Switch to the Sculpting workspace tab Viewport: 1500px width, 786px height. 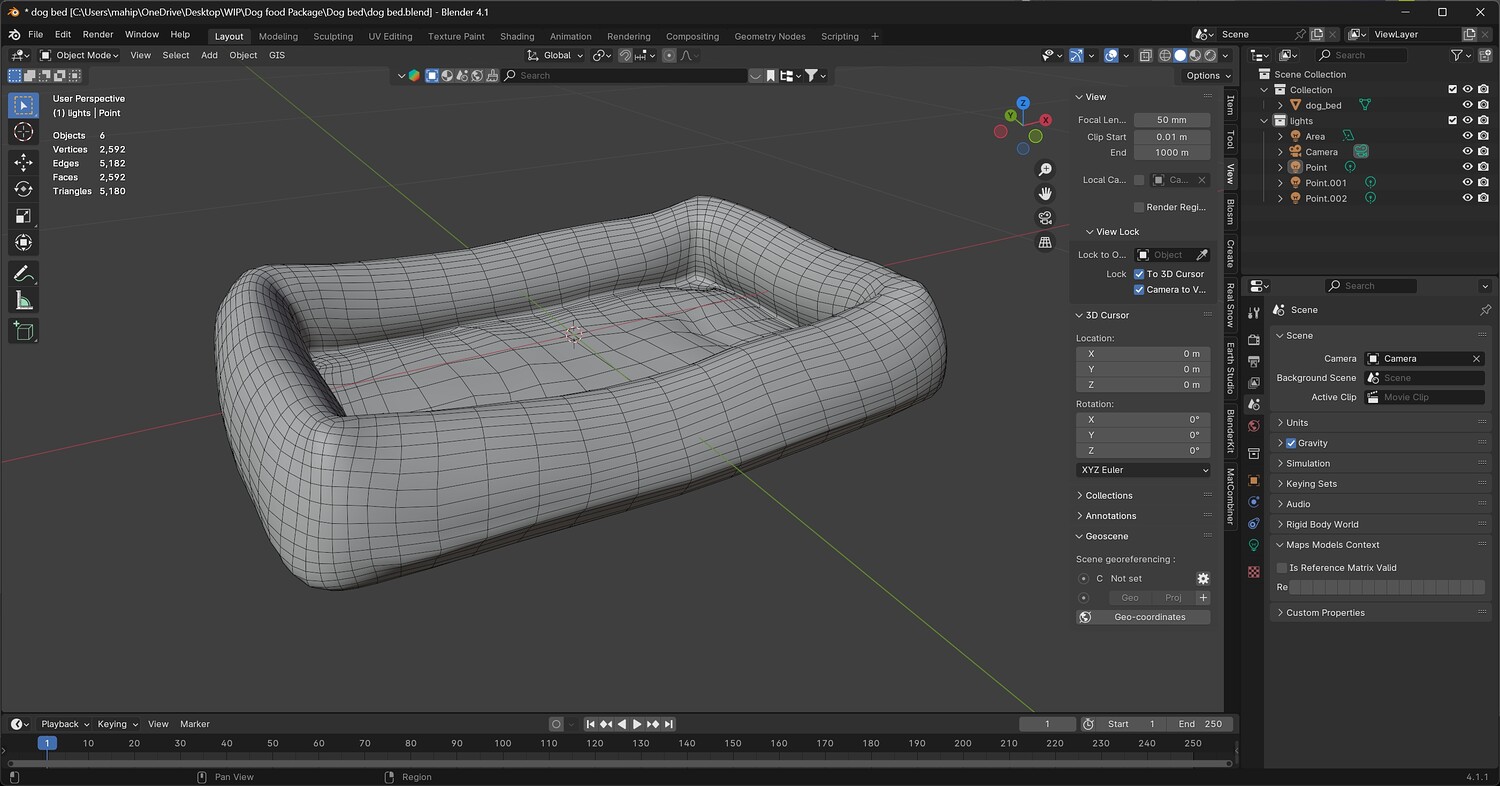[333, 36]
